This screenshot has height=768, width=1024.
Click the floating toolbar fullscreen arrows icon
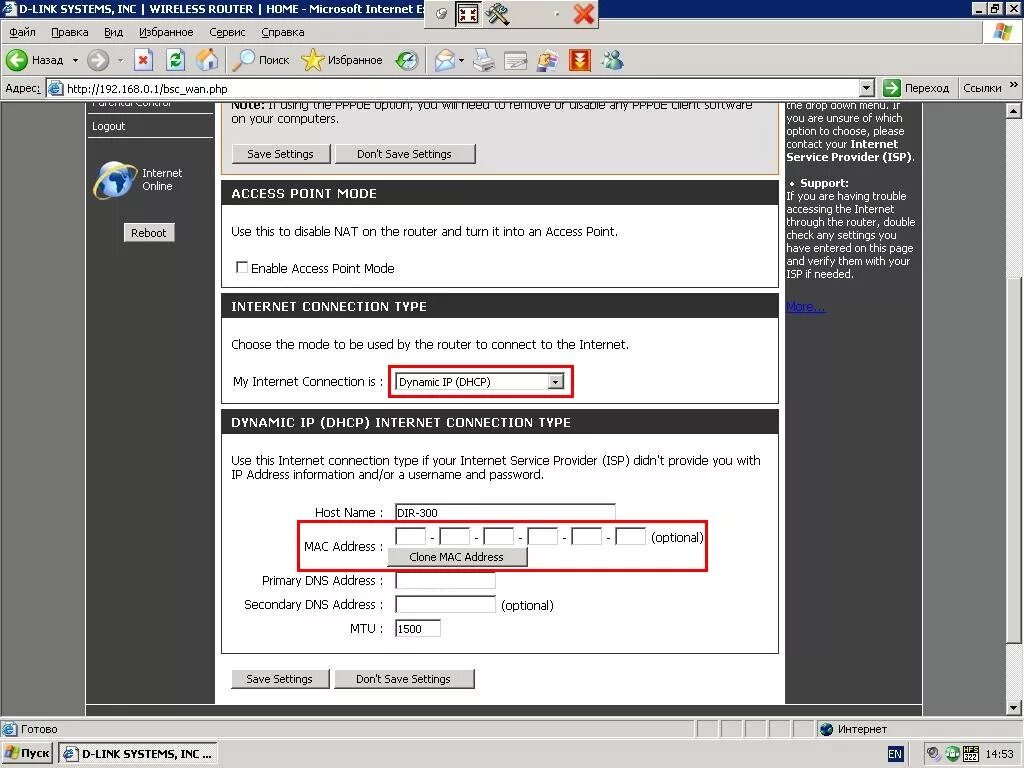(x=468, y=14)
